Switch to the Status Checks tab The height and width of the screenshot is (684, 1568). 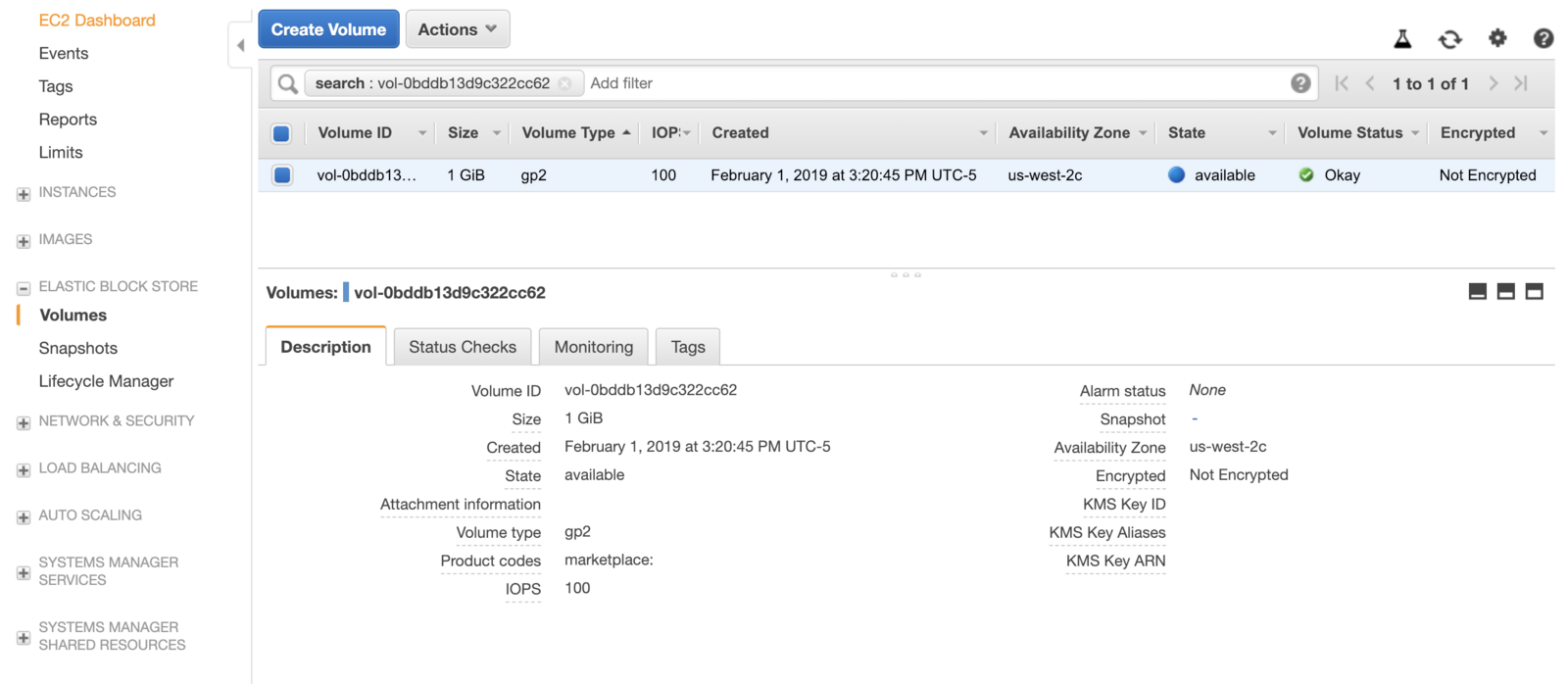pyautogui.click(x=463, y=347)
